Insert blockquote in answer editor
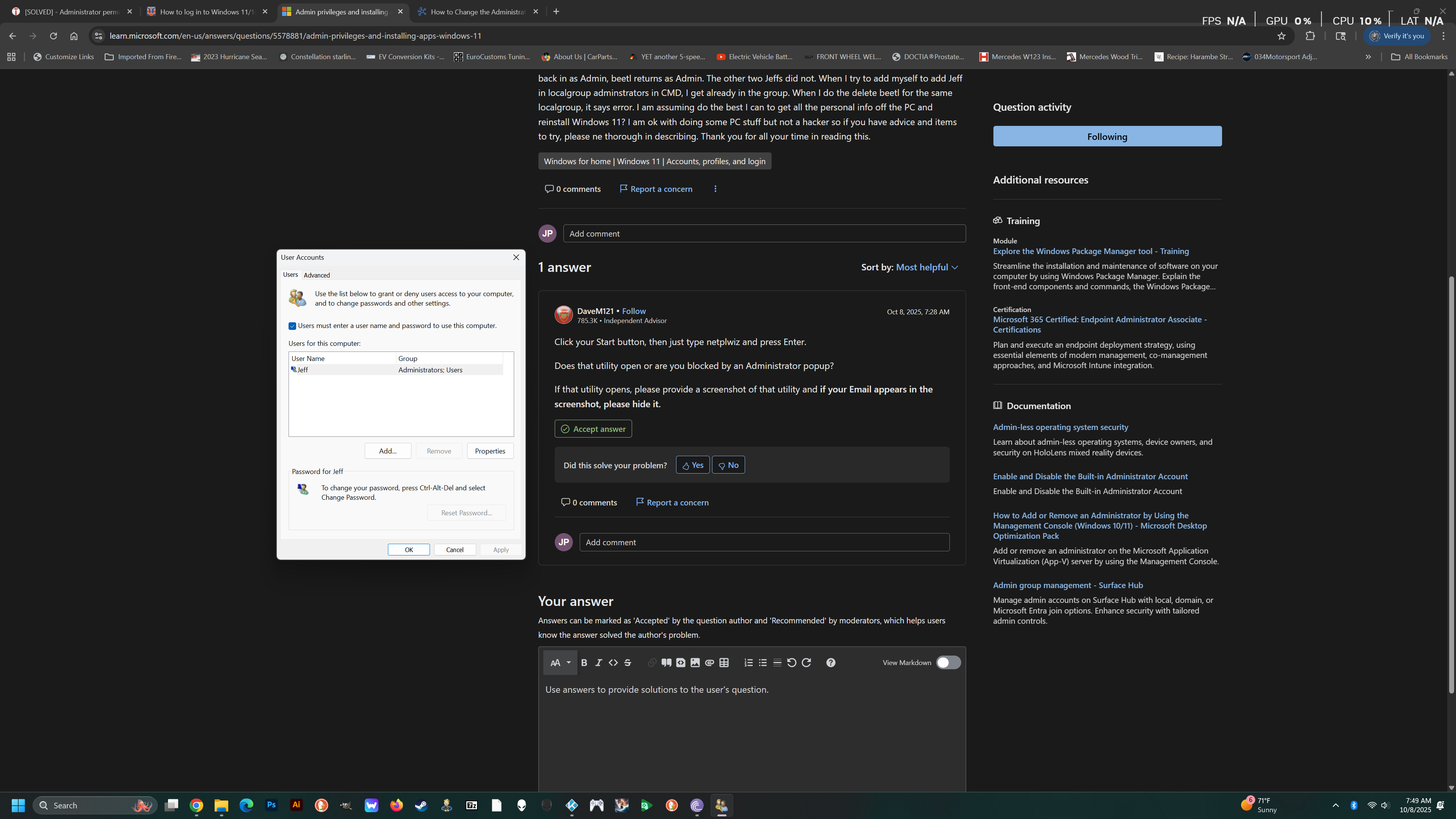Viewport: 1456px width, 819px height. pos(667,662)
